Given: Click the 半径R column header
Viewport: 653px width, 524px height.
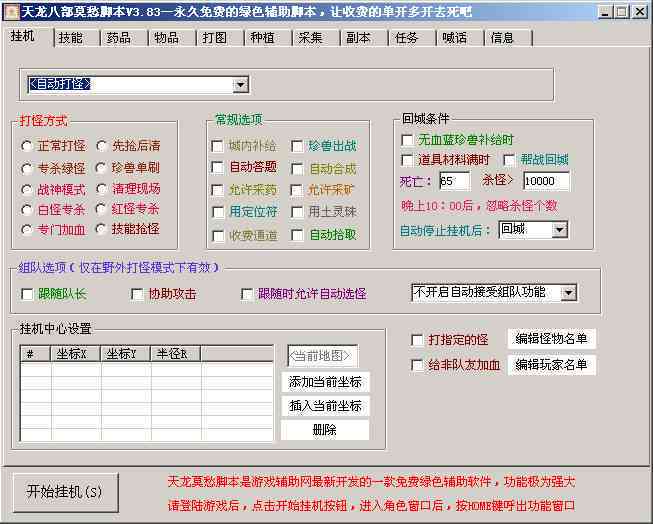Looking at the screenshot, I should (176, 354).
